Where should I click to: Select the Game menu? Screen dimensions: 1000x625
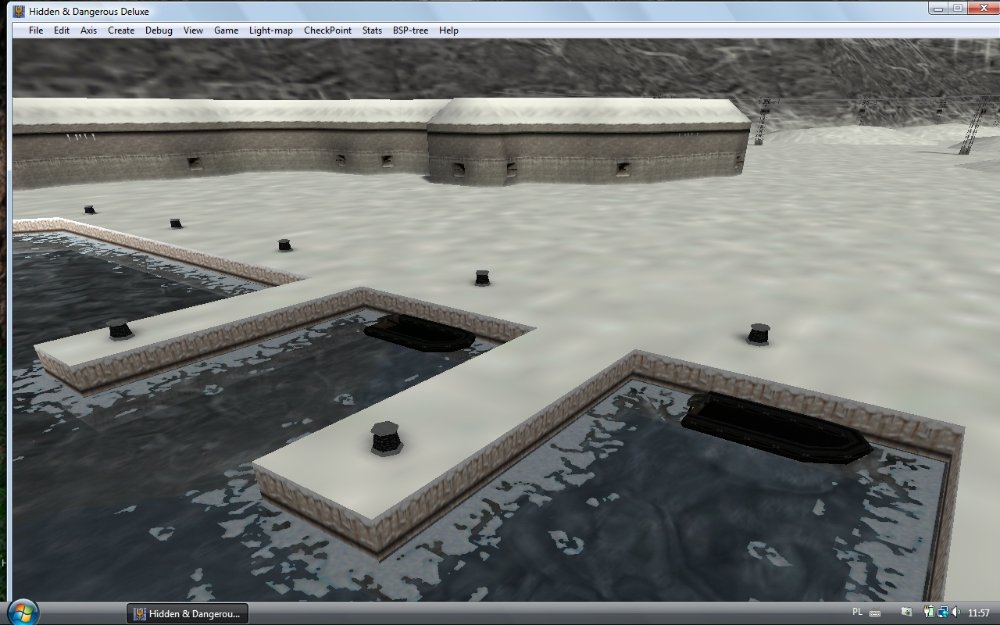point(226,30)
